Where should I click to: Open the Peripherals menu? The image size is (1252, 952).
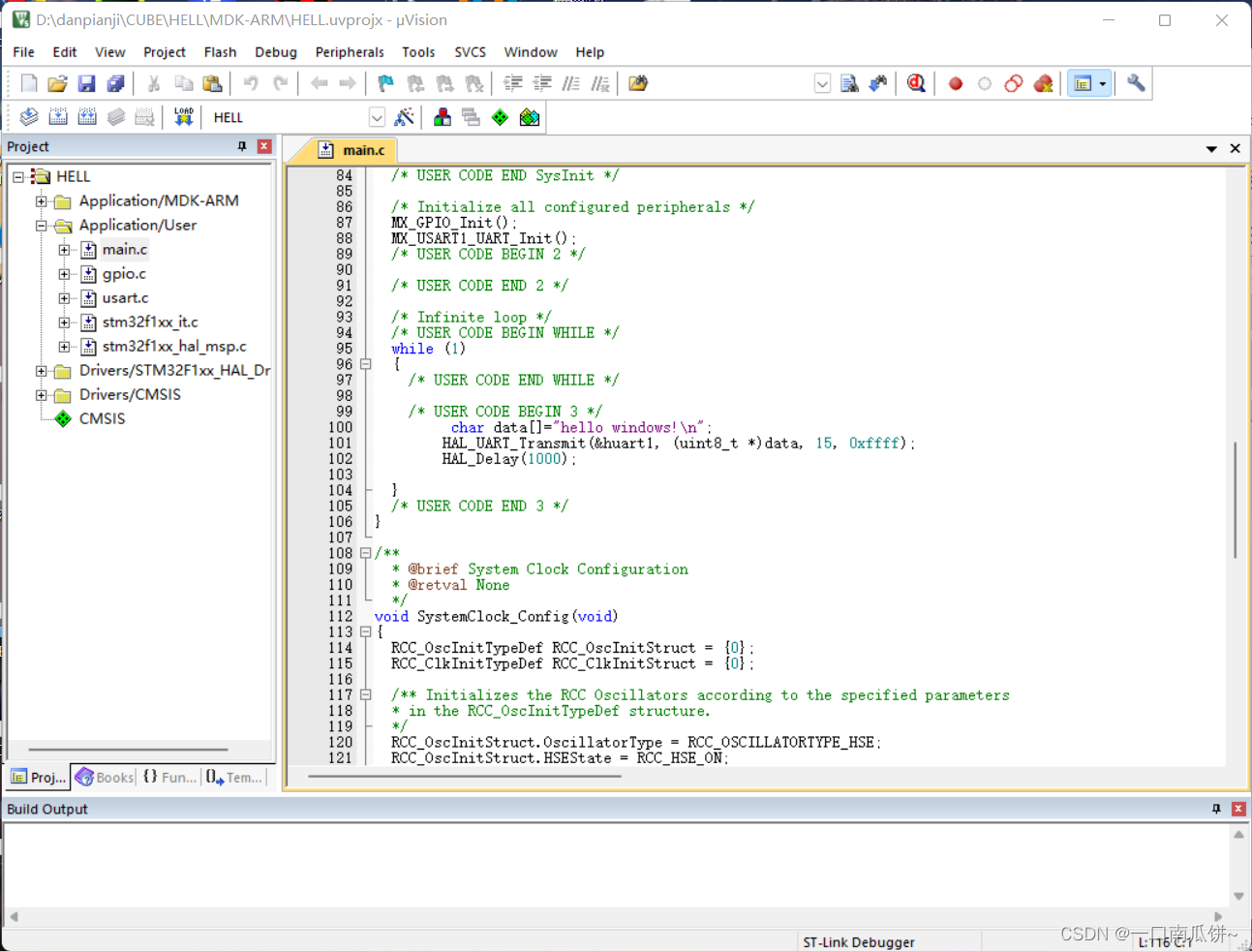tap(350, 52)
